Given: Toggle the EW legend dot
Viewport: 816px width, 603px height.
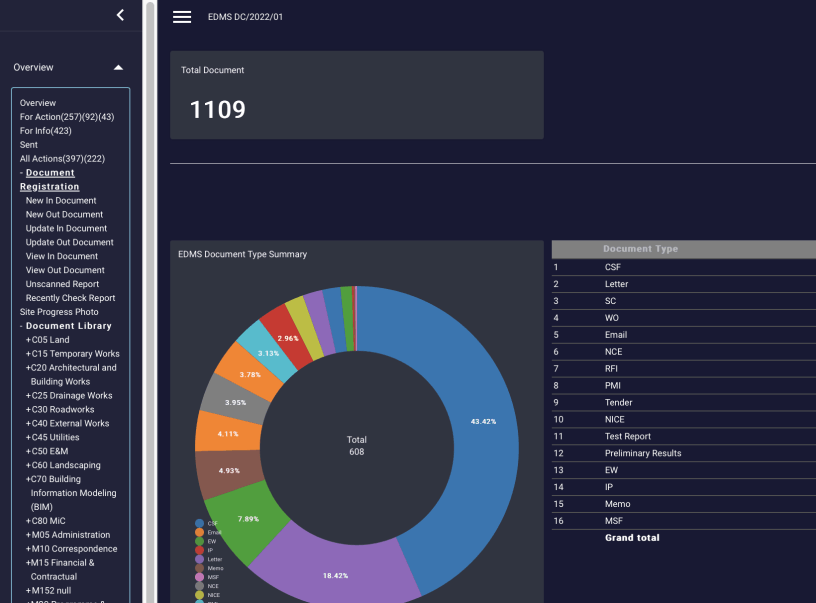Looking at the screenshot, I should pos(200,541).
